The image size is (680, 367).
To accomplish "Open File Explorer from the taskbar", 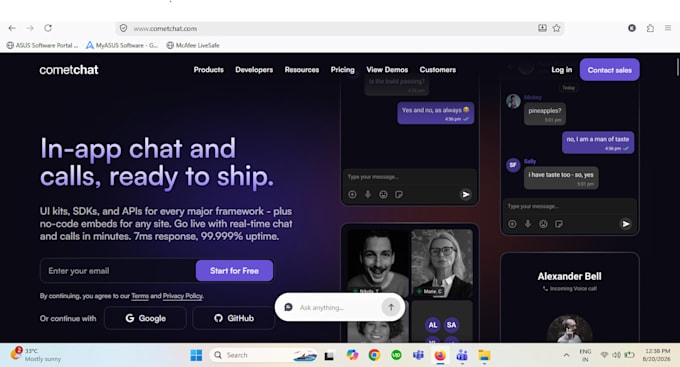I will (484, 355).
